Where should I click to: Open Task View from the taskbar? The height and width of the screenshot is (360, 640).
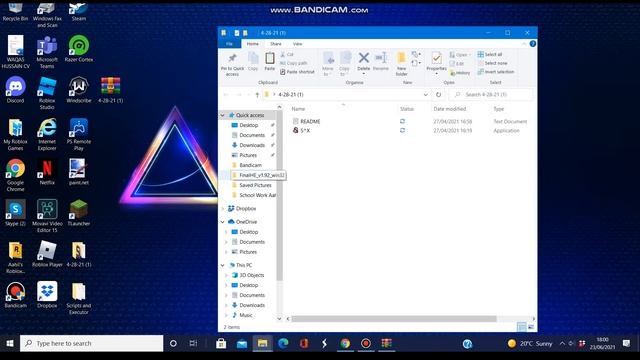[x=193, y=344]
